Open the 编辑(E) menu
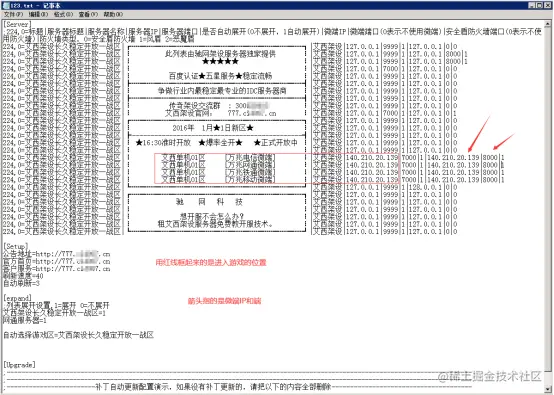This screenshot has height=395, width=554. pos(38,14)
